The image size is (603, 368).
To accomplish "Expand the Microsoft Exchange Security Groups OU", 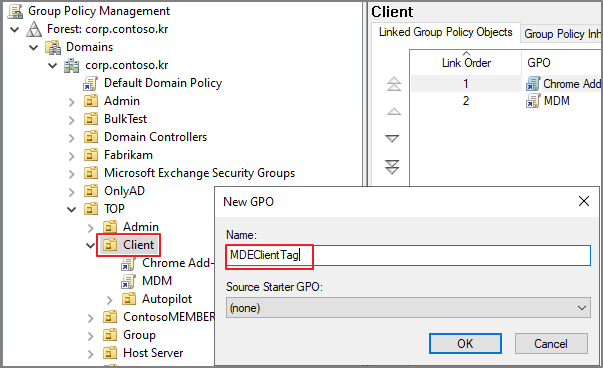I will tap(72, 174).
